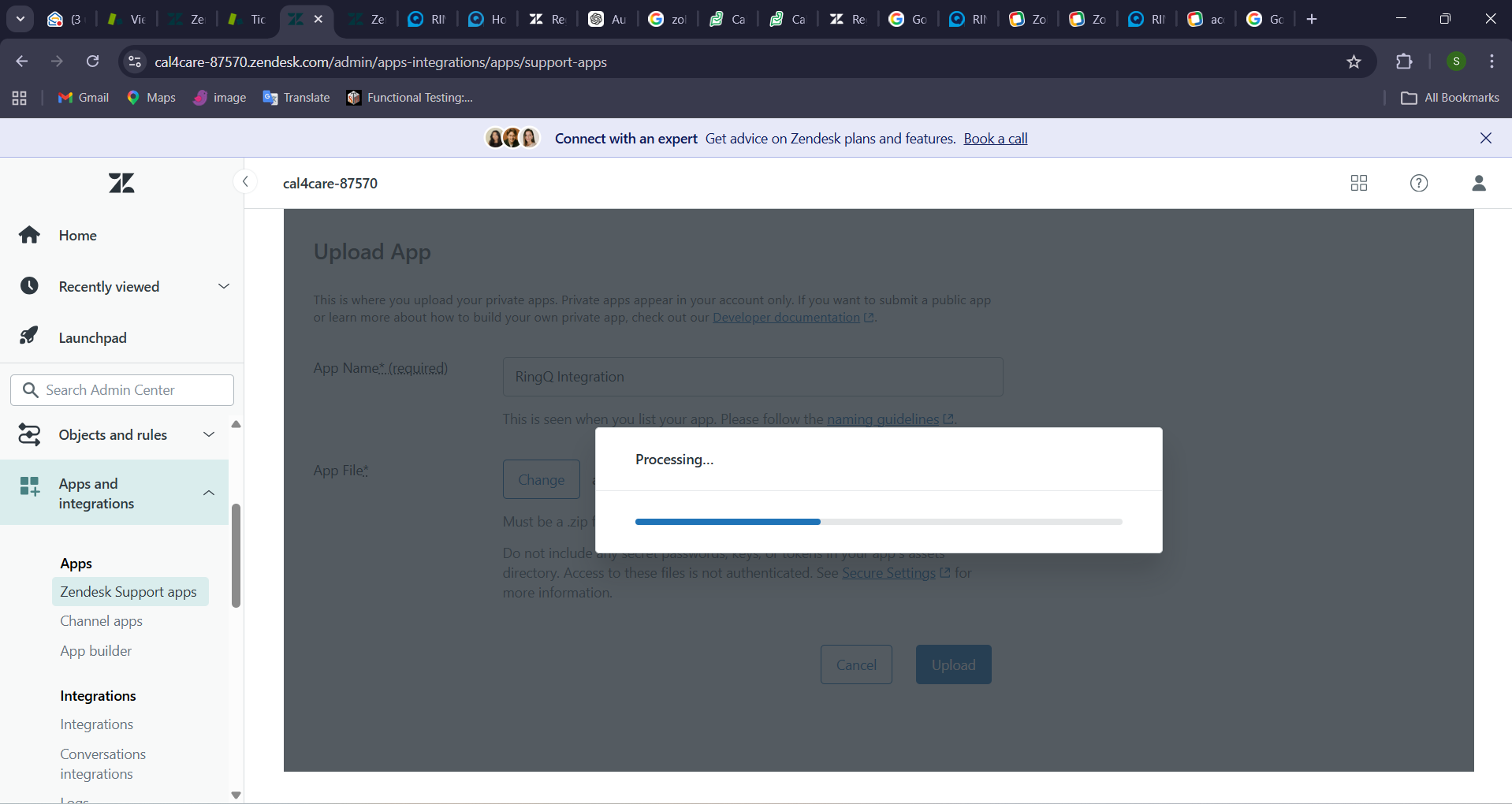Click the Upload App heading
The height and width of the screenshot is (804, 1512).
click(372, 252)
